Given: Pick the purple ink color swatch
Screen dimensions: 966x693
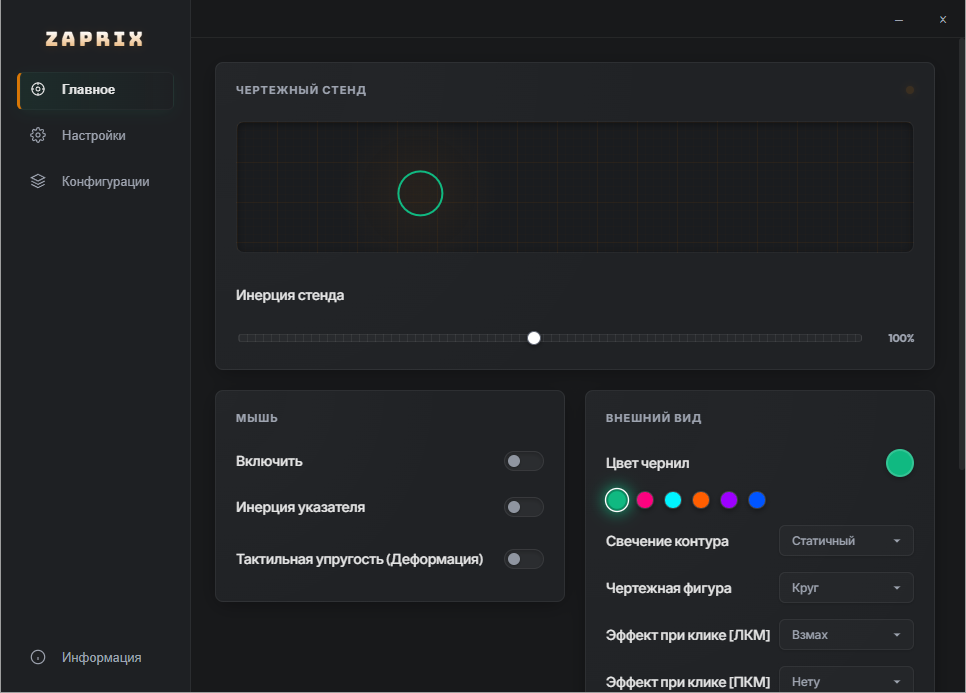Looking at the screenshot, I should pyautogui.click(x=729, y=500).
